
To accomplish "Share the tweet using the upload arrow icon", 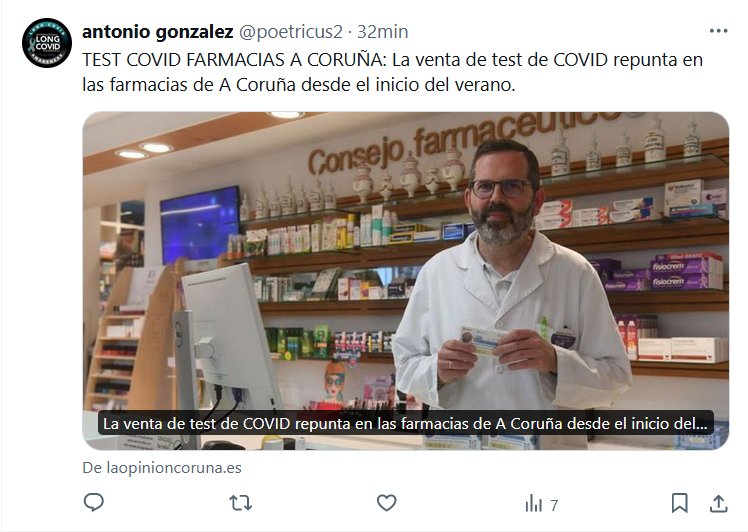I will [x=718, y=503].
